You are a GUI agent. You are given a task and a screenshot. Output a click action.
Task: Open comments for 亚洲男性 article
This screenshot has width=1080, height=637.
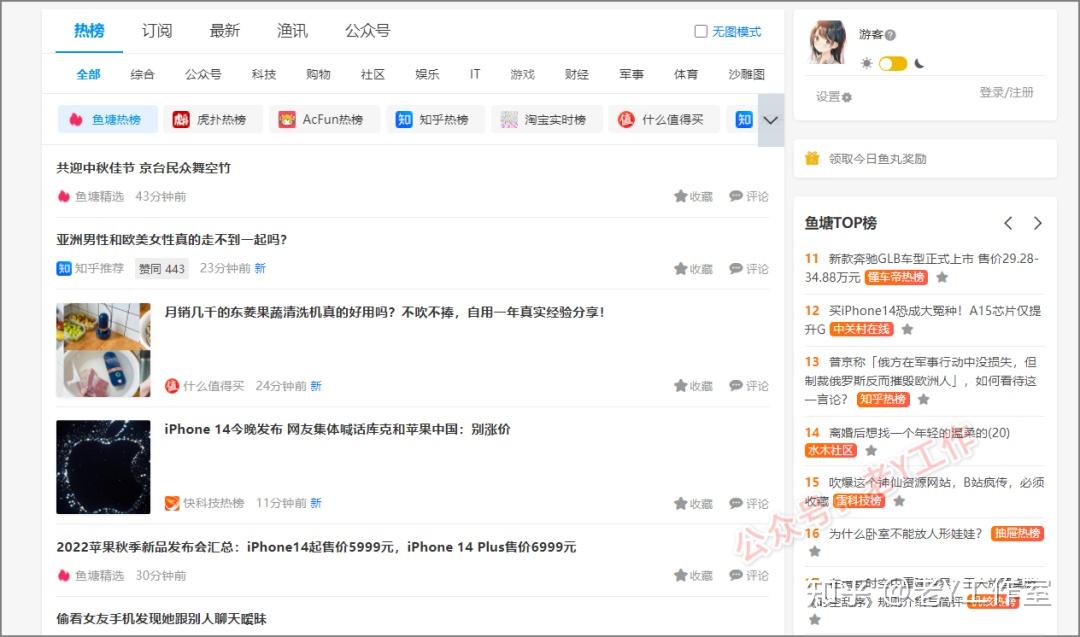coord(749,269)
